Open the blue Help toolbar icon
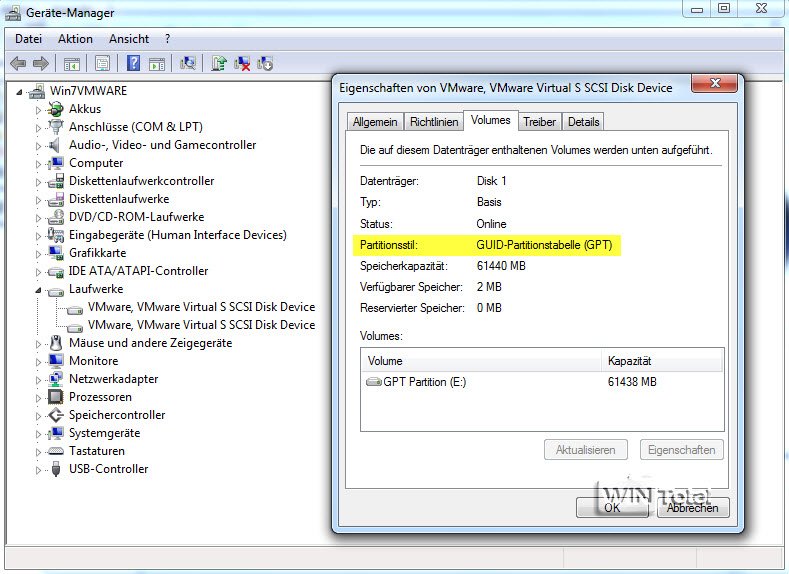This screenshot has height=574, width=789. coord(133,63)
